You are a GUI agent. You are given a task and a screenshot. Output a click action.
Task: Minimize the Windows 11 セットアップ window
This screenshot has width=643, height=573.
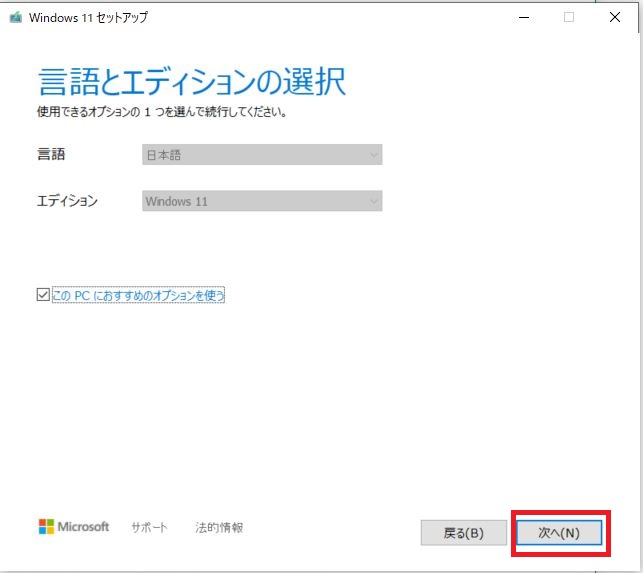pyautogui.click(x=523, y=17)
